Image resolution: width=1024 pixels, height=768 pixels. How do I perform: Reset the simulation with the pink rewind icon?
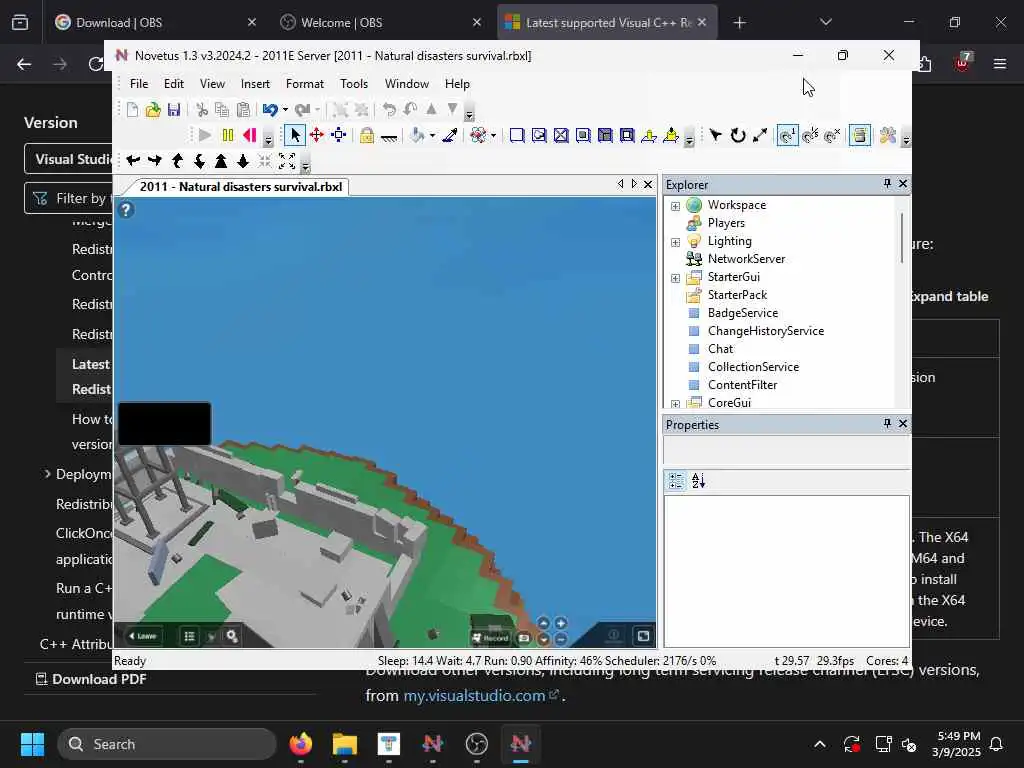(249, 135)
